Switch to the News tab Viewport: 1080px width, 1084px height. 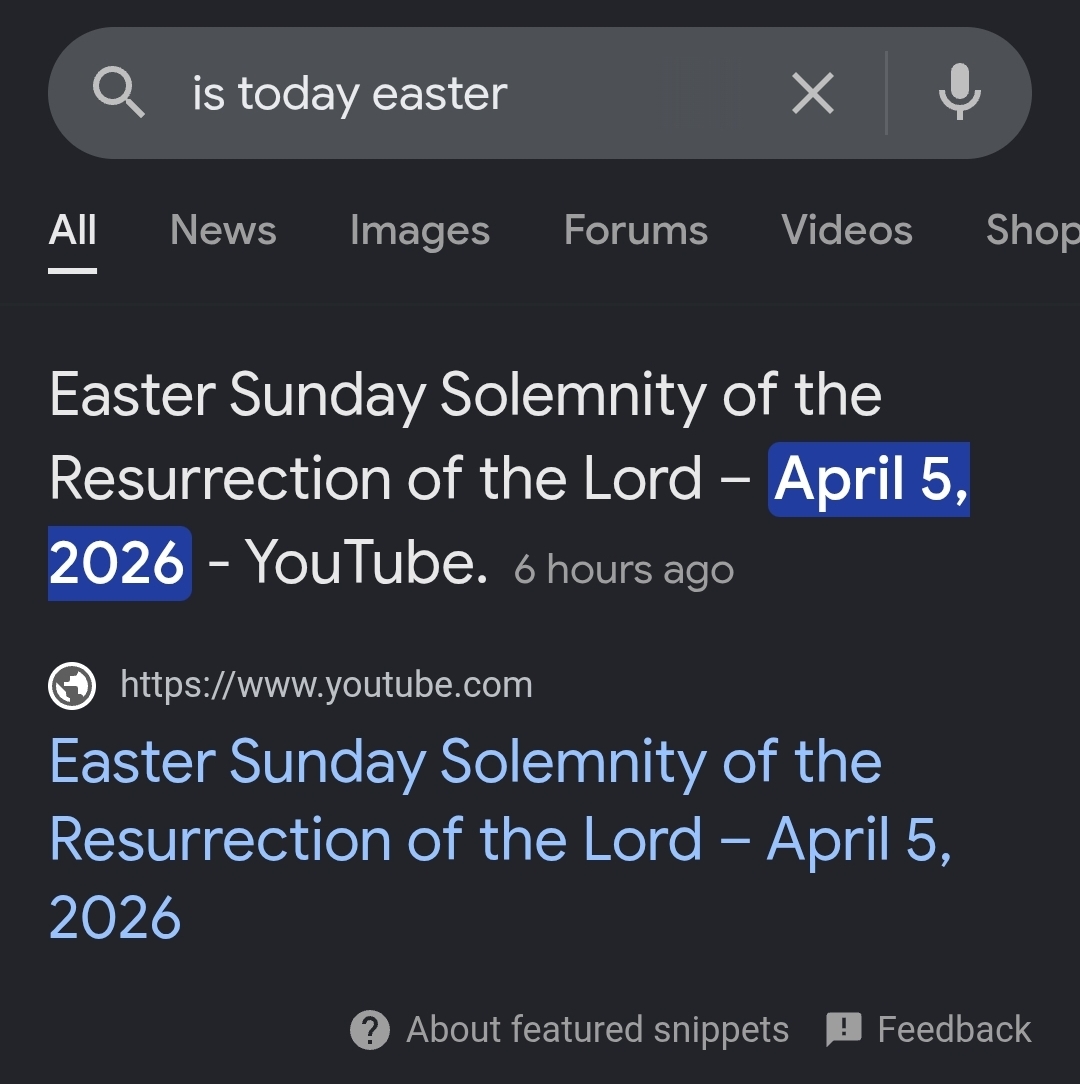[223, 230]
